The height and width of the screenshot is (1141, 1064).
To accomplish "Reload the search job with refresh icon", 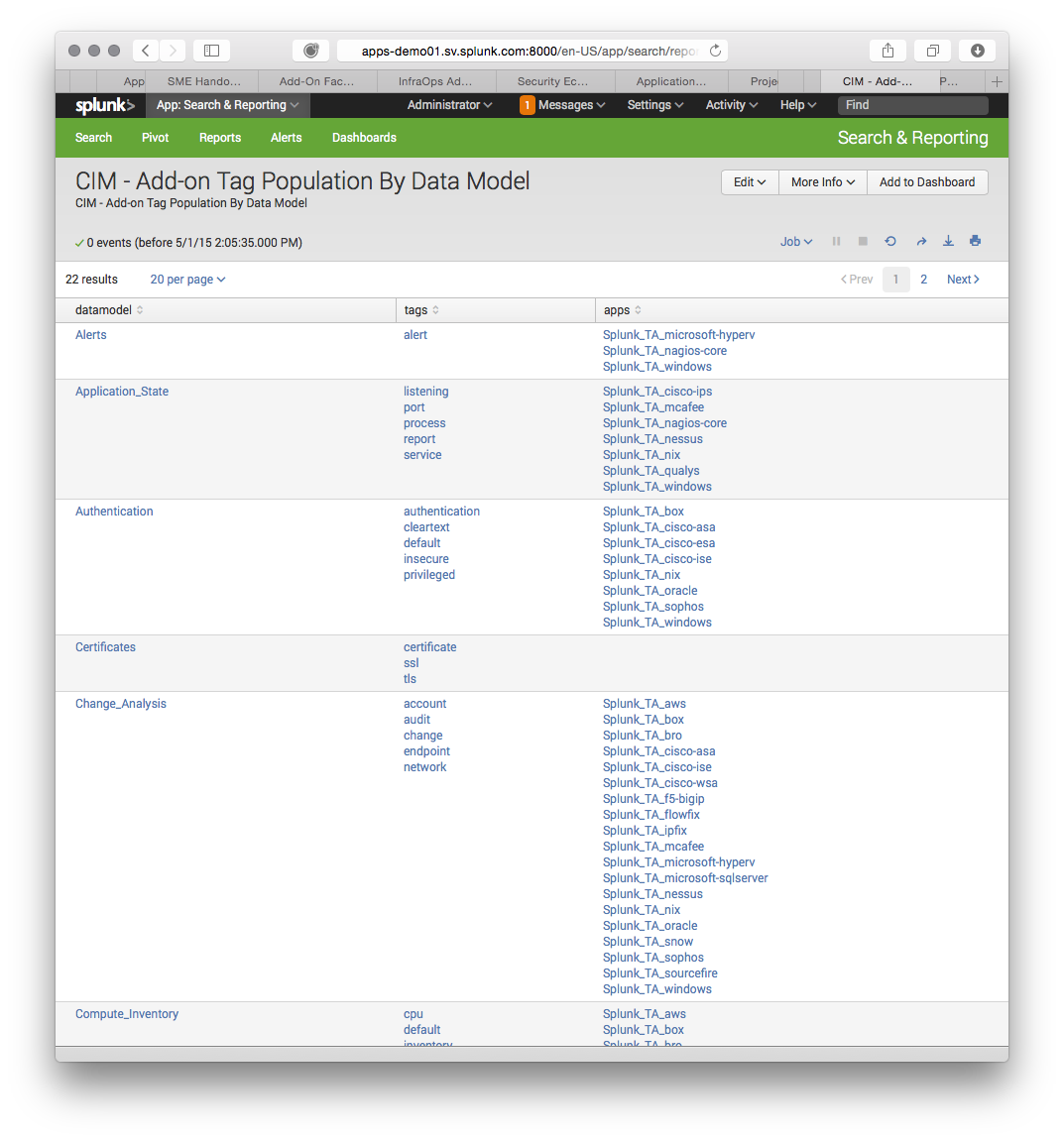I will click(890, 242).
